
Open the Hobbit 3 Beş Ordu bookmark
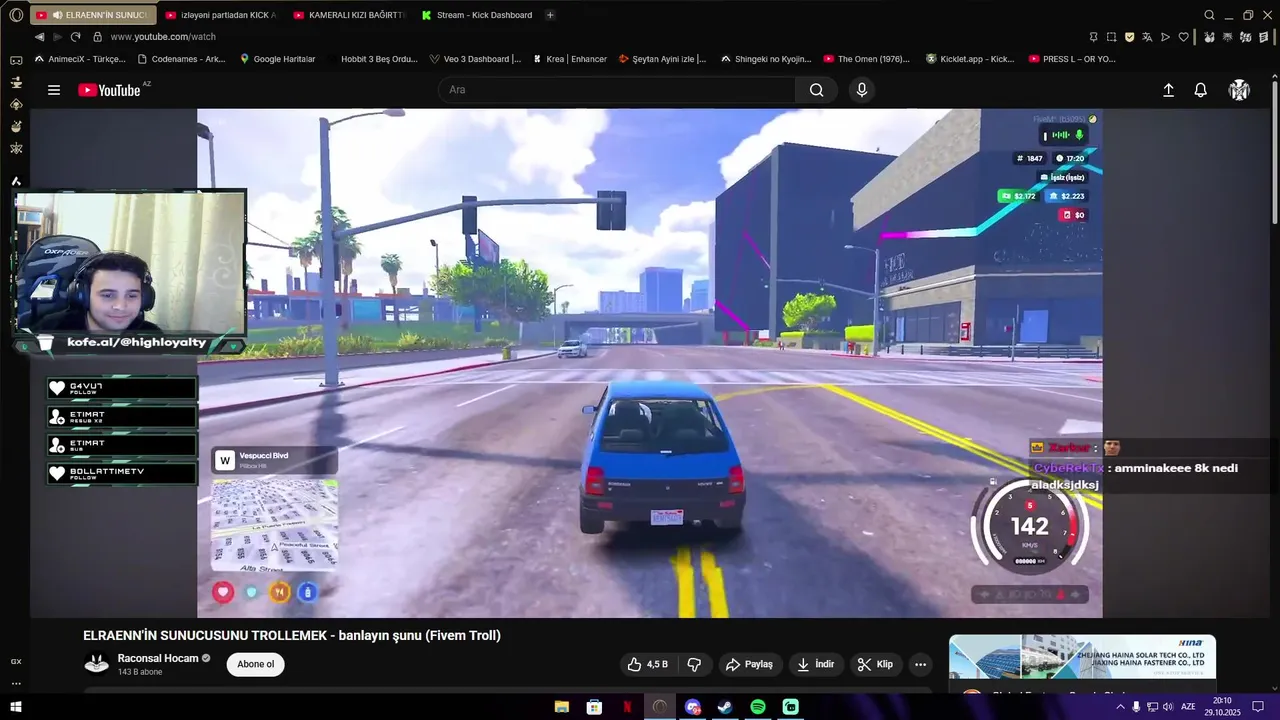372,59
